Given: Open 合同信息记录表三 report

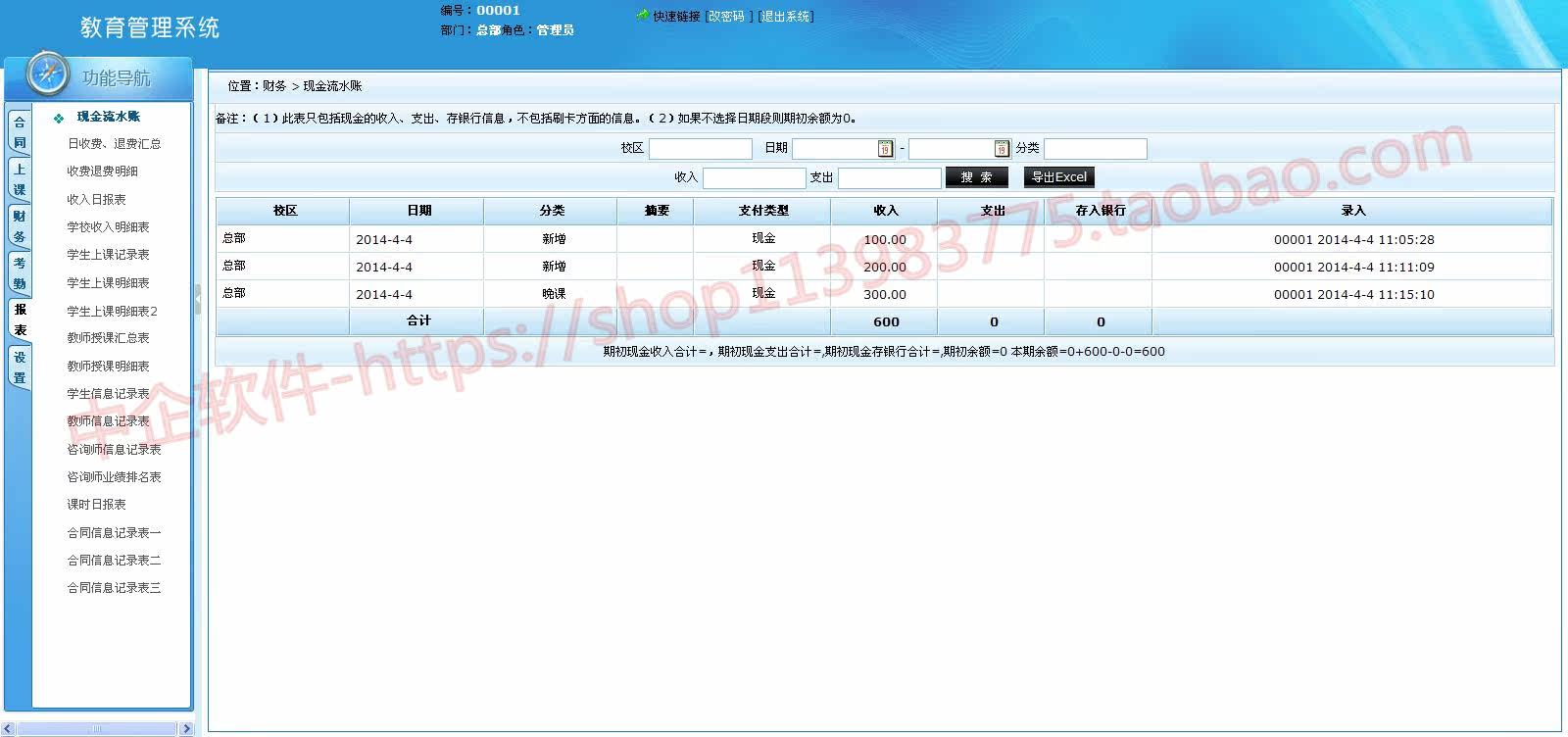Looking at the screenshot, I should (114, 588).
